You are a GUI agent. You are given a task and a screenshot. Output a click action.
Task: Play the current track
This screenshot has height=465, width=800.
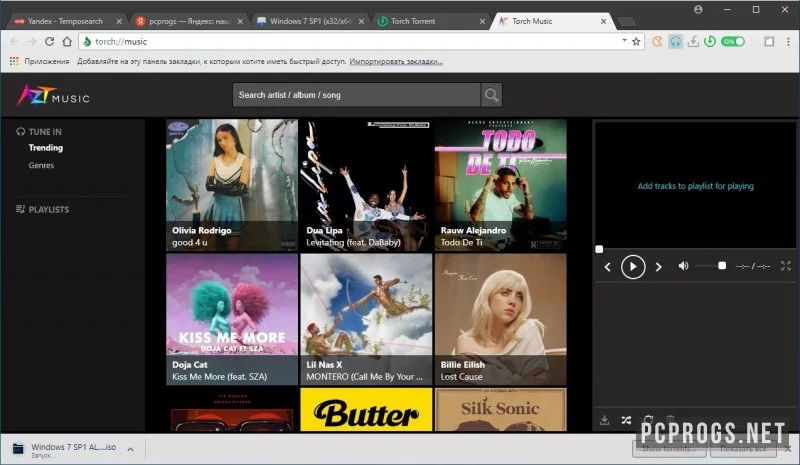(x=633, y=266)
